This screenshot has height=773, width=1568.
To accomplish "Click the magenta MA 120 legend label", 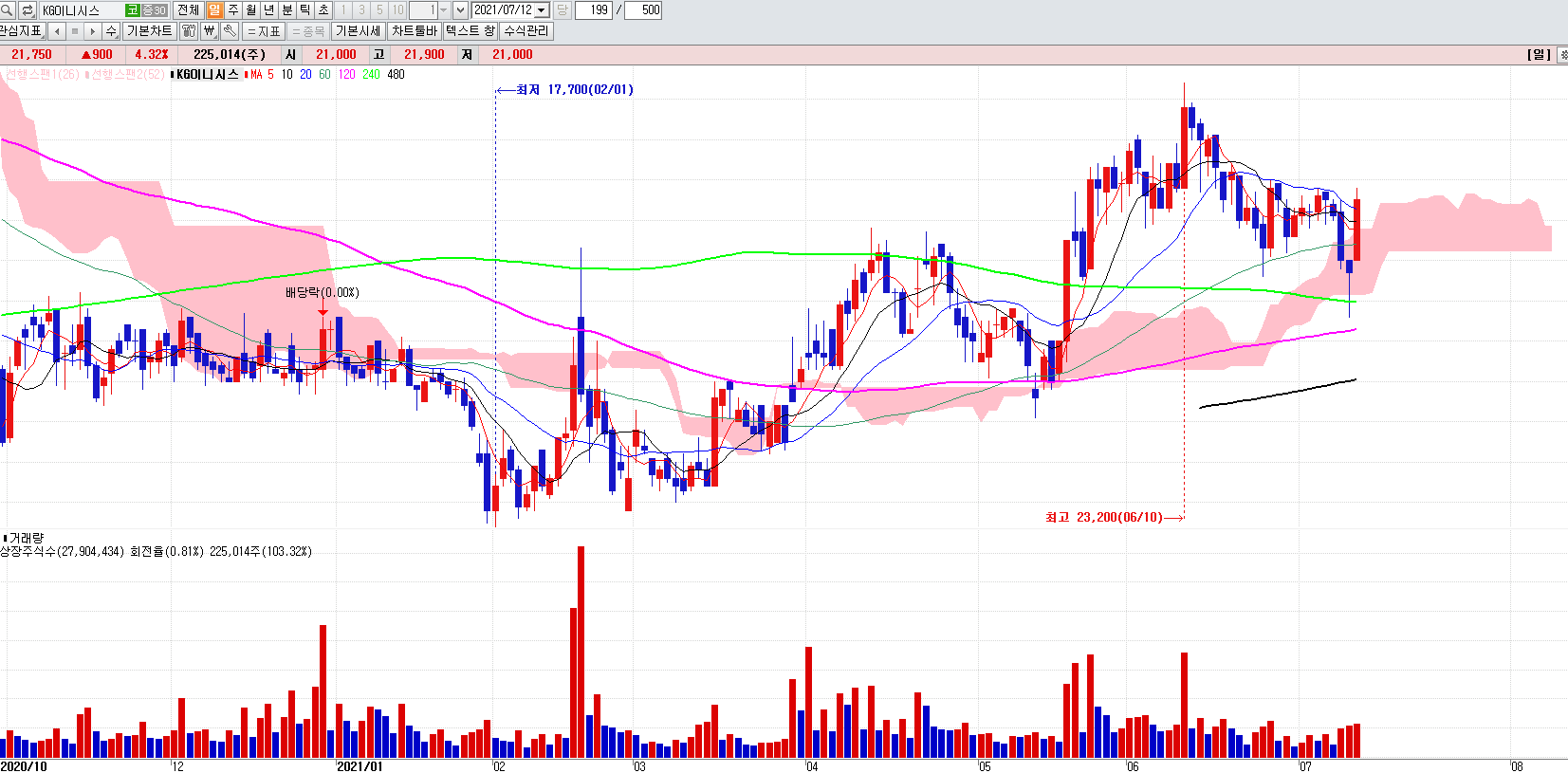I will coord(346,74).
